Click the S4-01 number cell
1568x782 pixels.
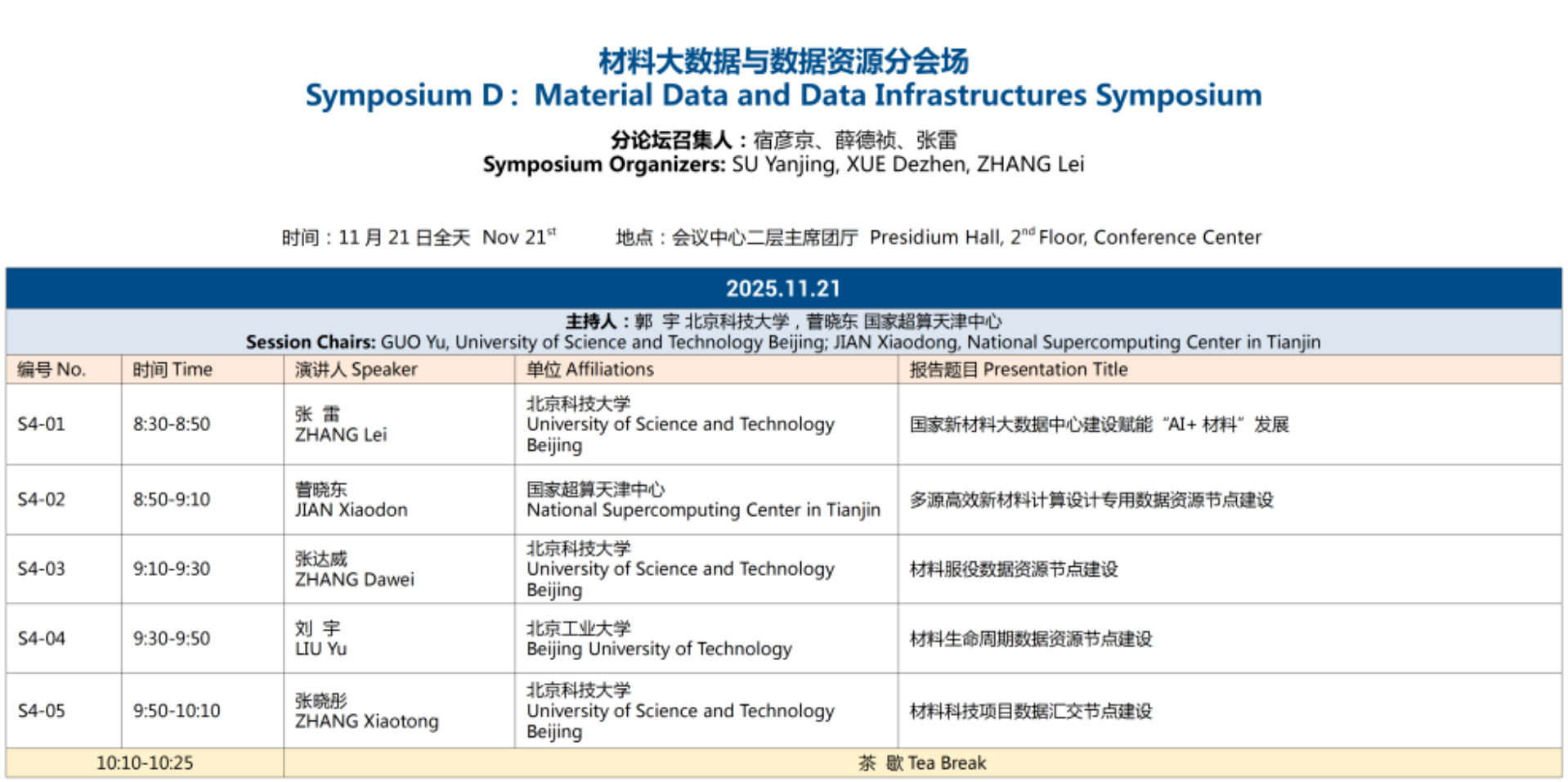click(41, 425)
